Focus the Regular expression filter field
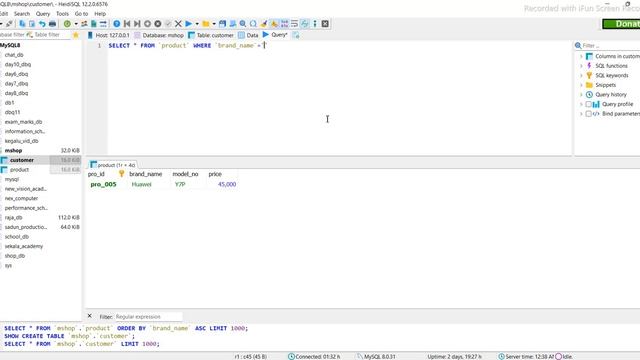 (x=148, y=317)
